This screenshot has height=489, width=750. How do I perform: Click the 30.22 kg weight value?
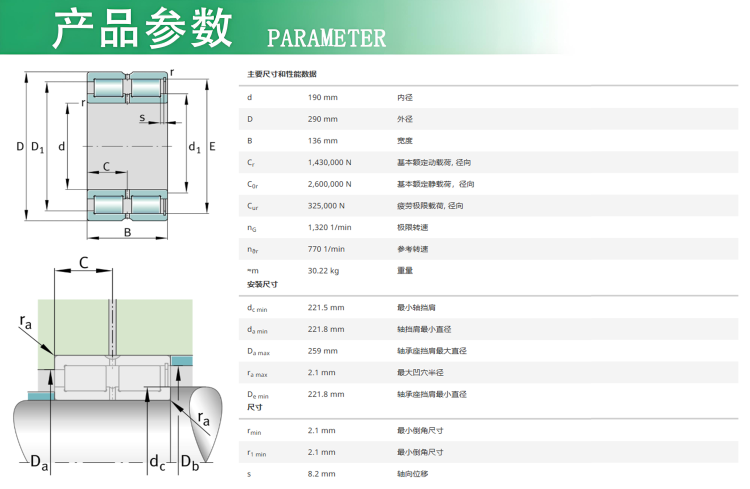pos(321,270)
